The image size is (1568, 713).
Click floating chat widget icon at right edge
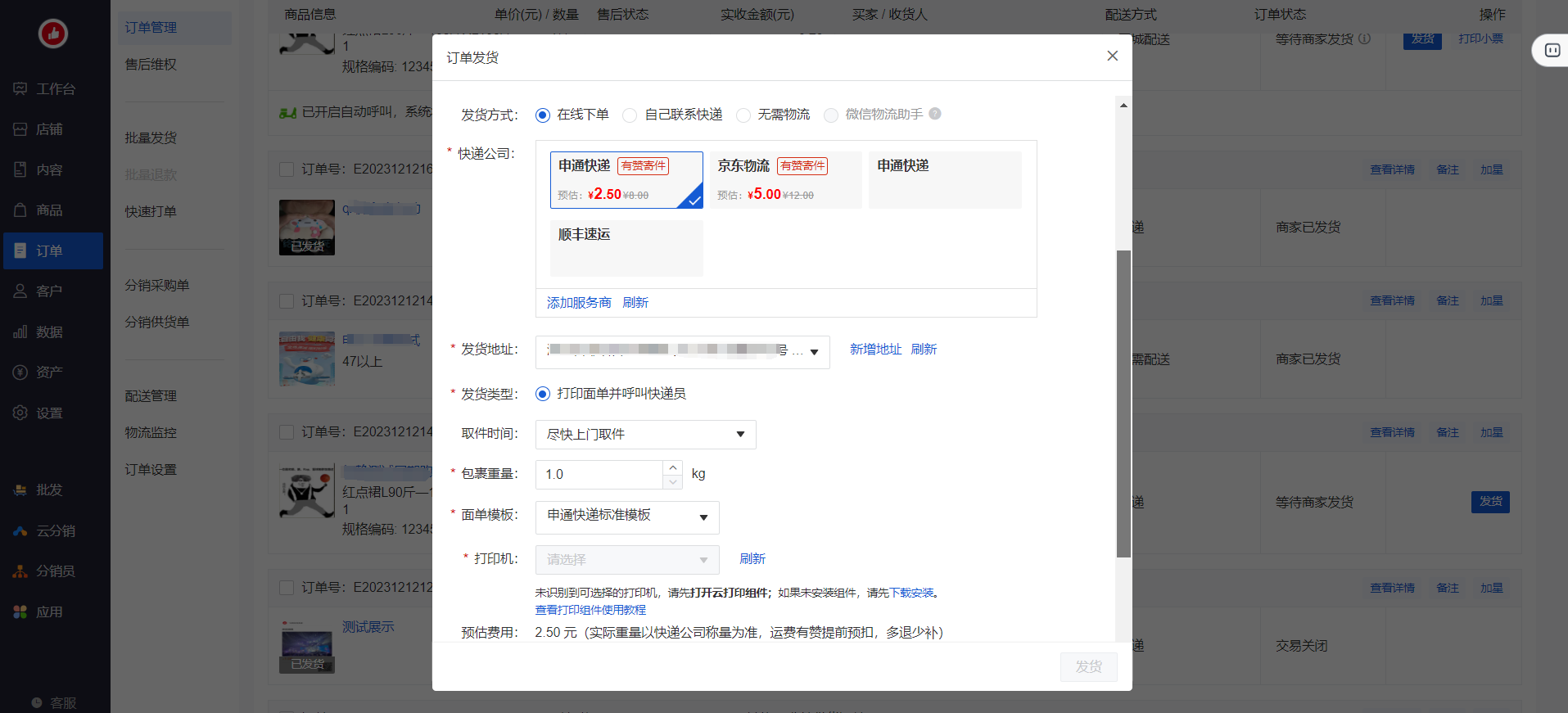coord(1552,51)
